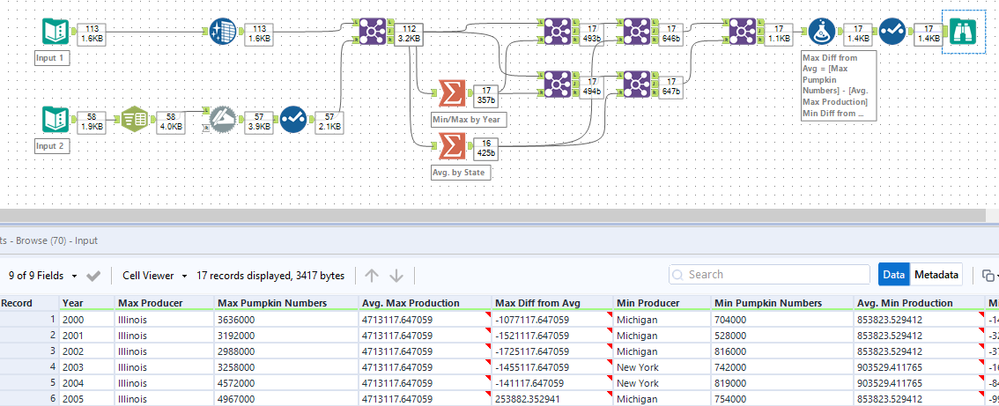Click the Select tool before the Browse tool
Viewport: 999px width, 406px height.
coord(892,32)
